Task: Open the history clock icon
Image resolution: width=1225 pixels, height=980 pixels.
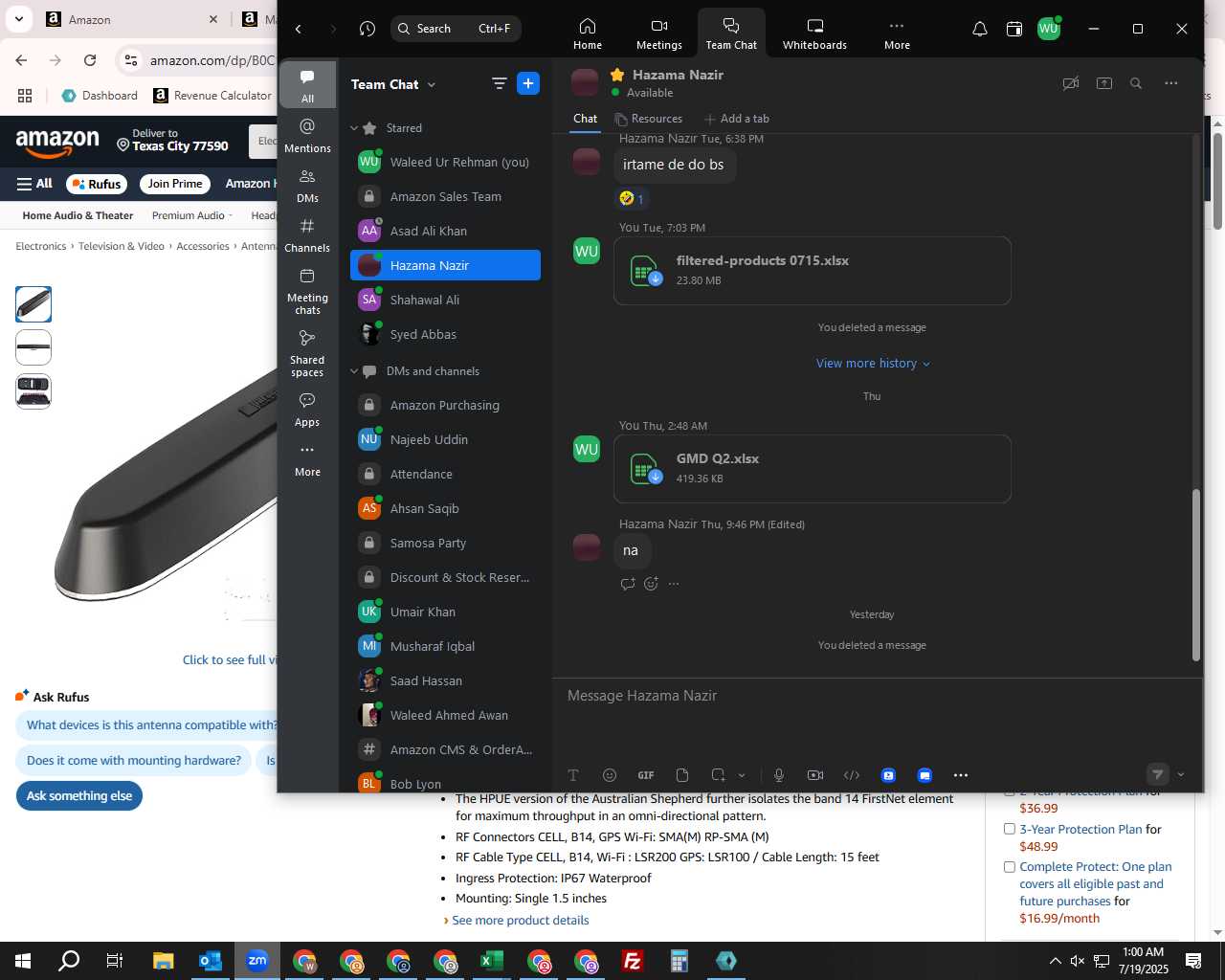Action: (x=367, y=29)
